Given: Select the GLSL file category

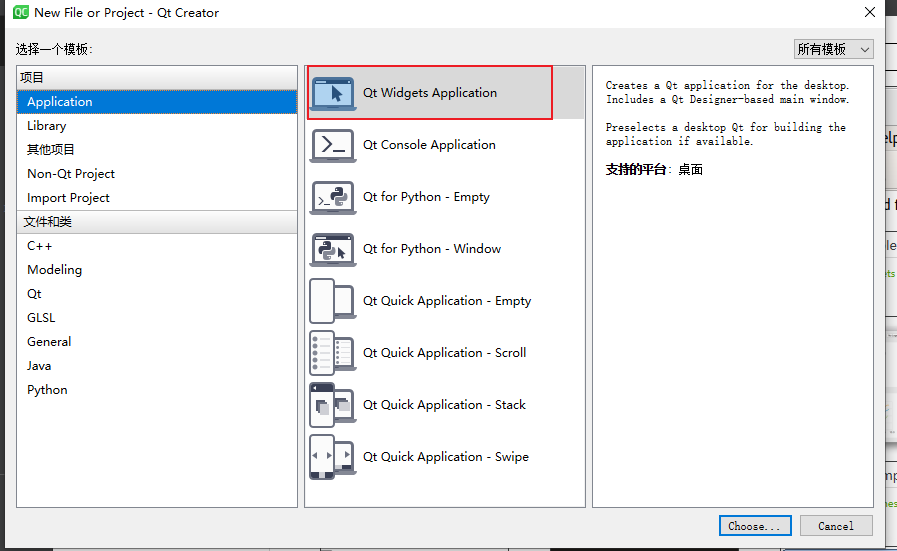Looking at the screenshot, I should point(157,318).
